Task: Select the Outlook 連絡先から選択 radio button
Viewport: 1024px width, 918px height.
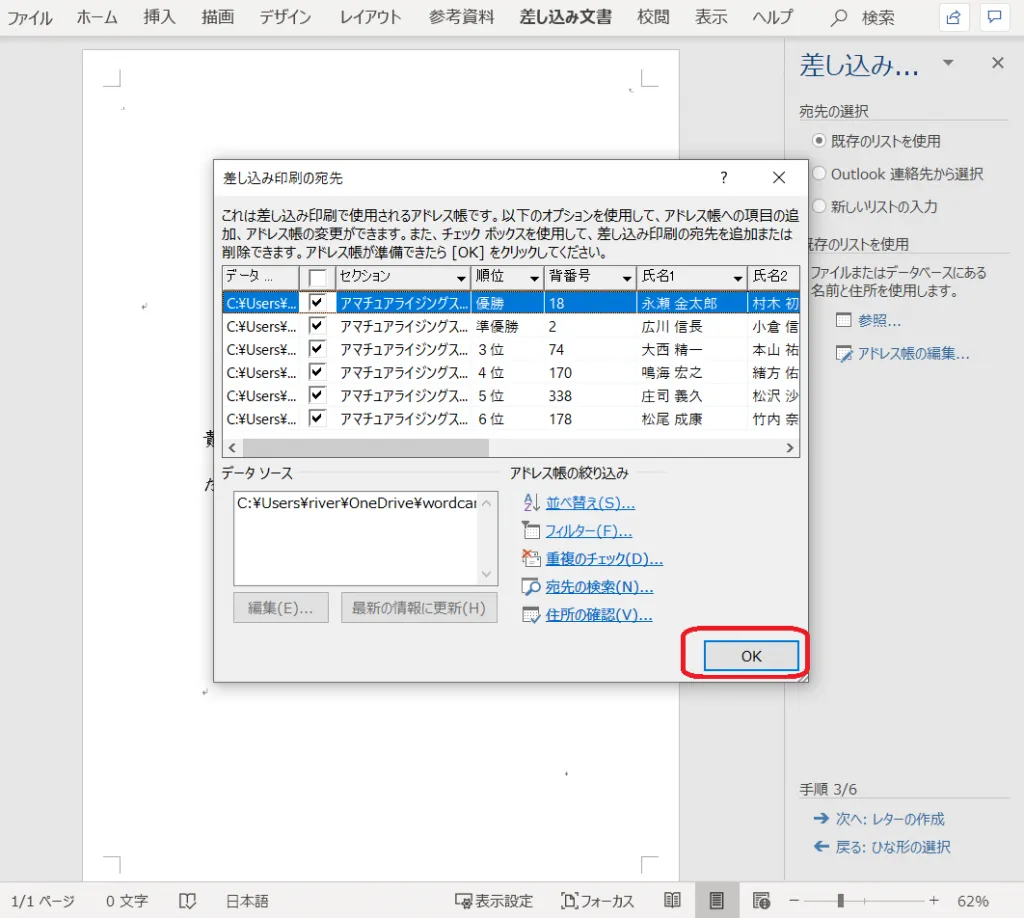Action: tap(818, 174)
